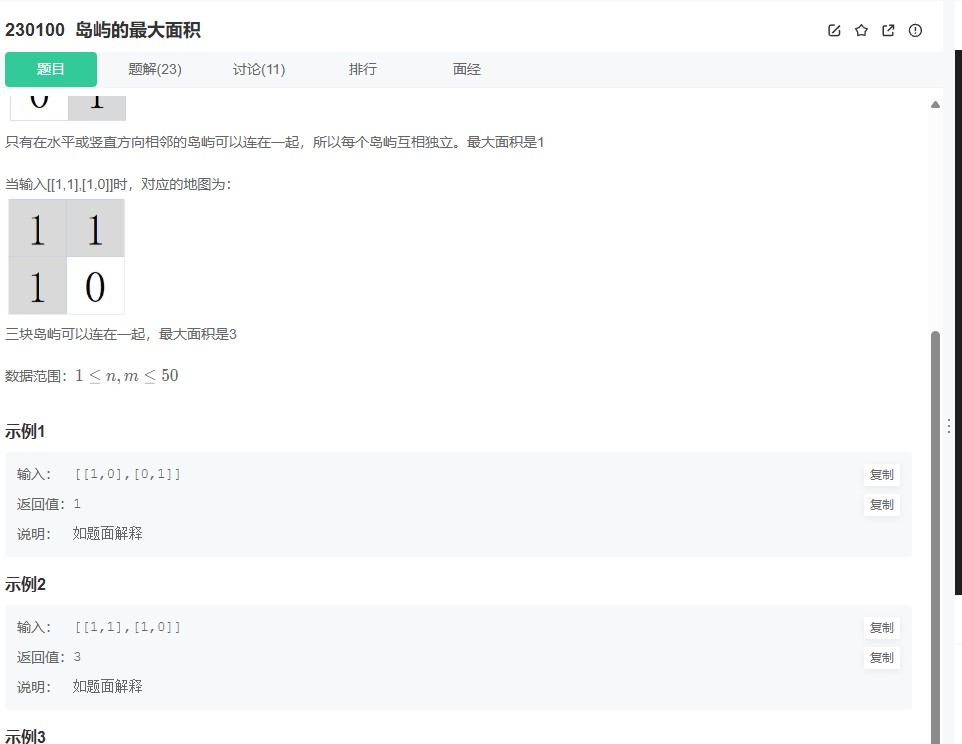962x744 pixels.
Task: Copy the return value 3 of 示例2
Action: coord(882,658)
